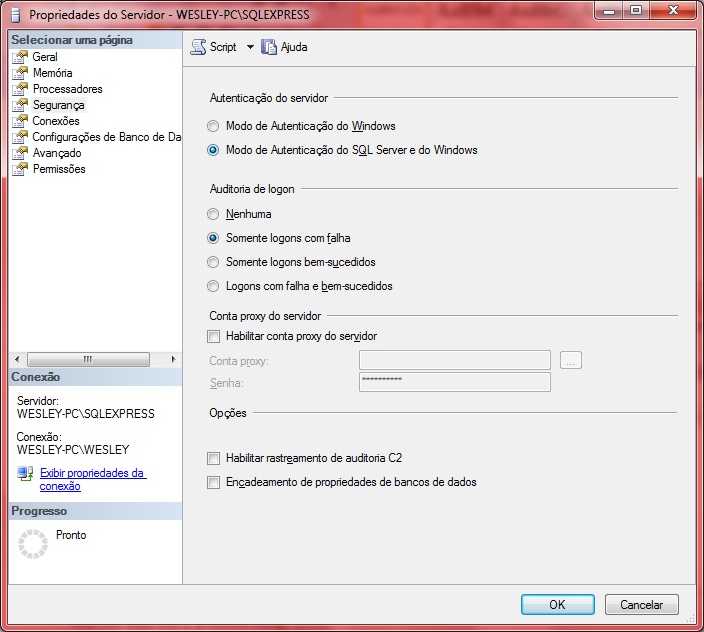Open the Avançado page icon

point(20,153)
